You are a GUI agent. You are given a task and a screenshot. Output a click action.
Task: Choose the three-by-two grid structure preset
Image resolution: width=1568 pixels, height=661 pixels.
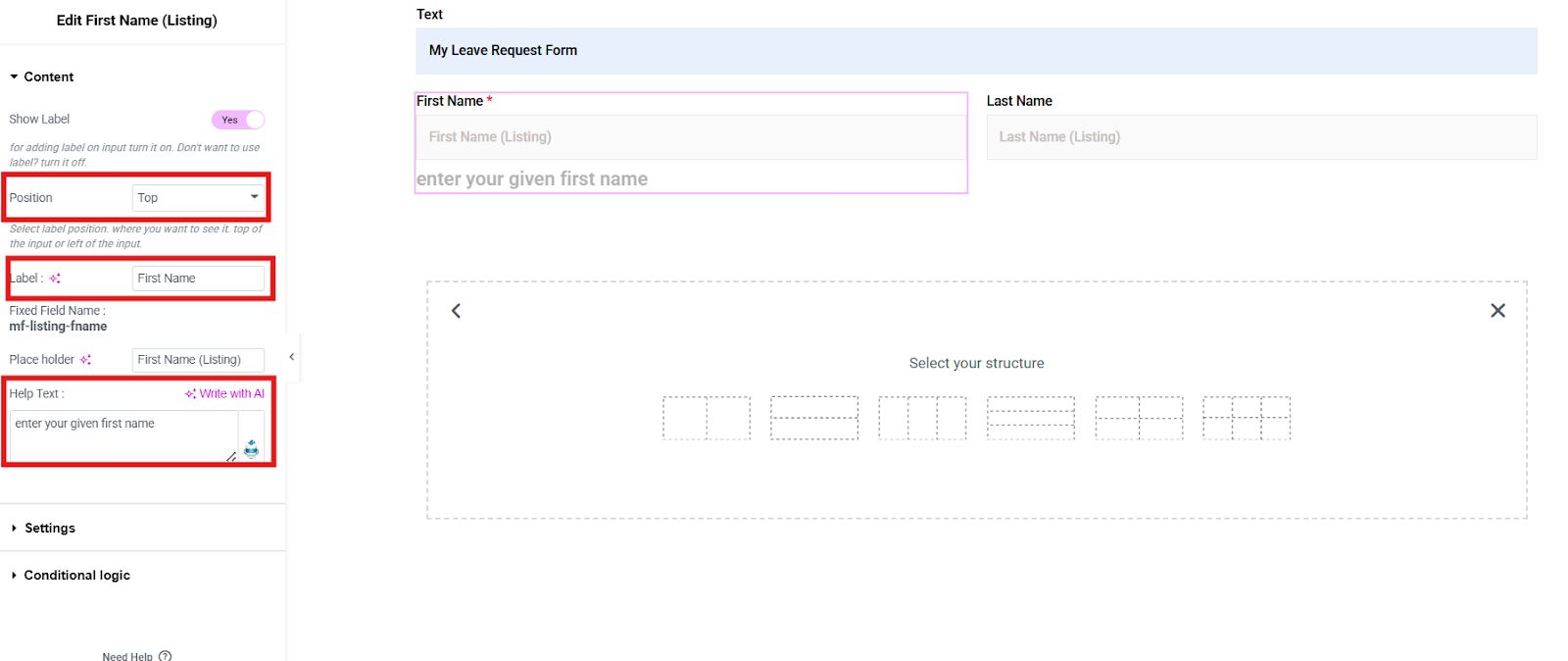coord(1247,418)
